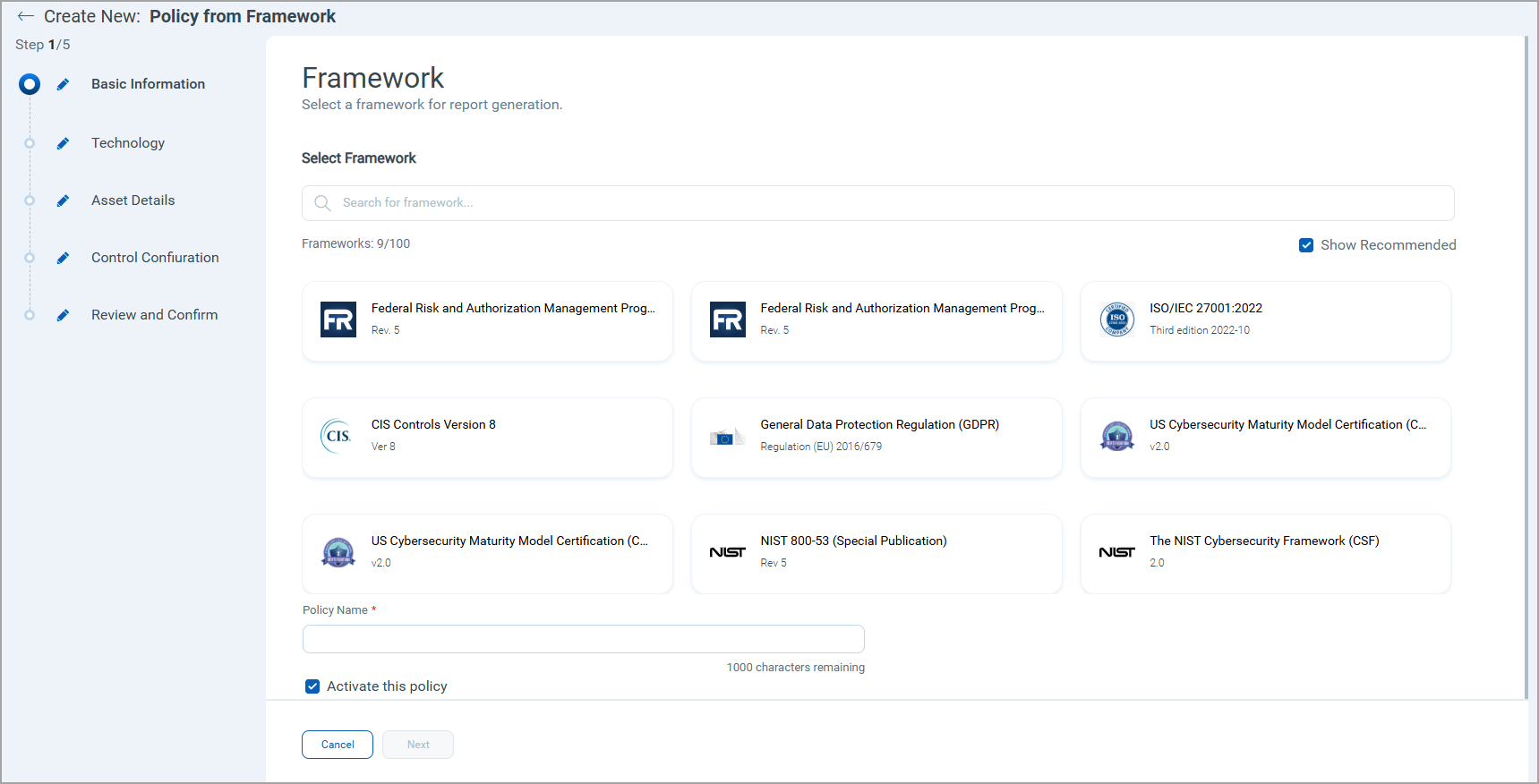
Task: Click the NIST Cybersecurity Framework CSF logo
Action: coord(1116,552)
